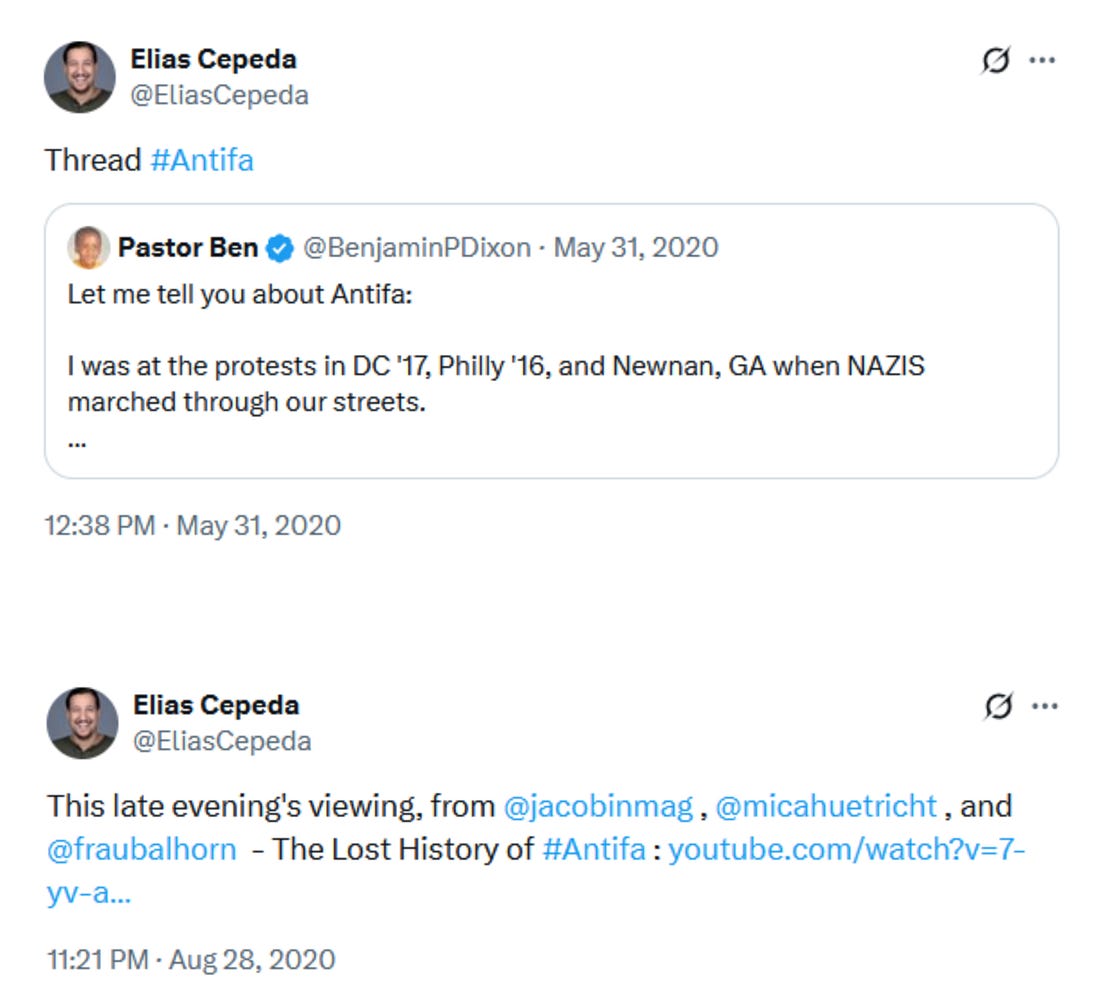Click Pastor Ben's blue verified badge
The width and height of the screenshot is (1100, 998).
pos(281,249)
